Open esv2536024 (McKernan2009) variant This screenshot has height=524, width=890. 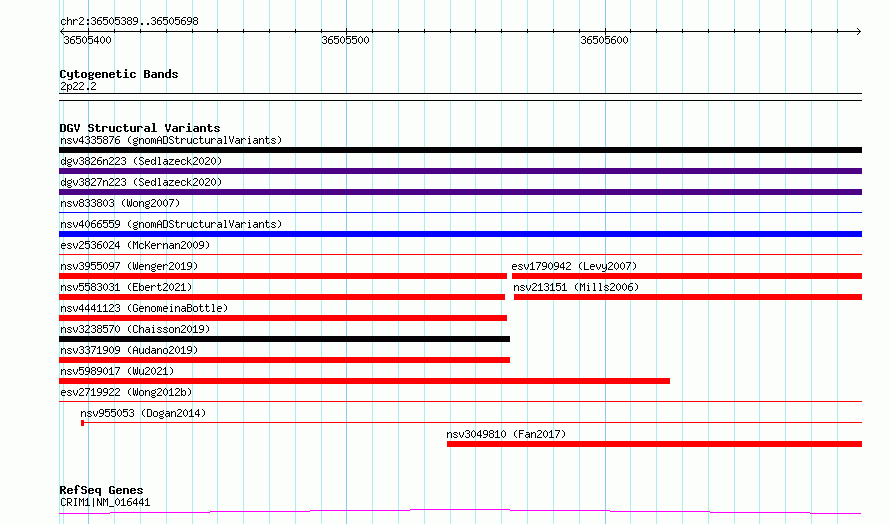pyautogui.click(x=135, y=245)
